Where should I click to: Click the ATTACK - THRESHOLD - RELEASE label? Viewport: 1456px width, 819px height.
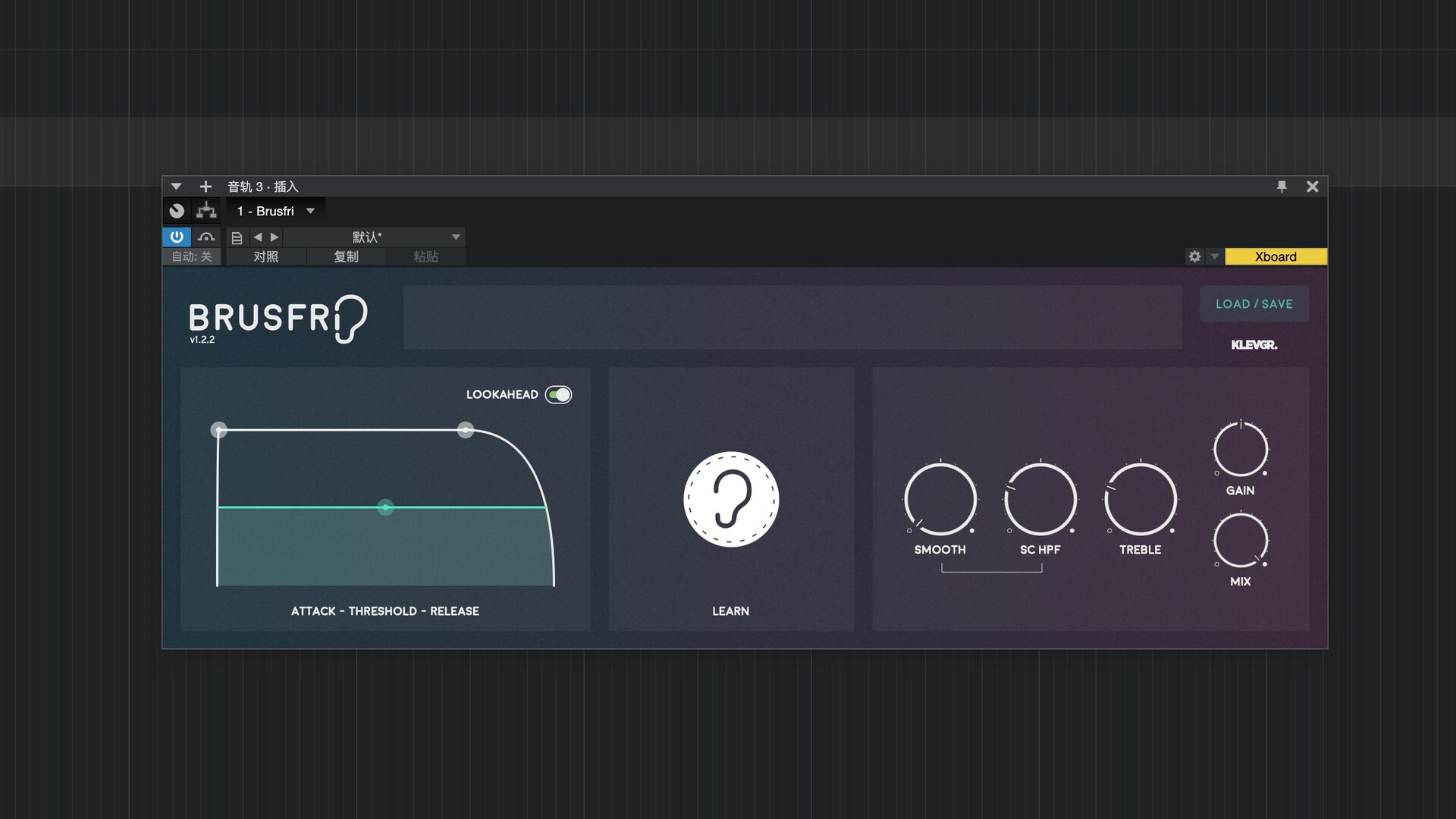click(385, 611)
